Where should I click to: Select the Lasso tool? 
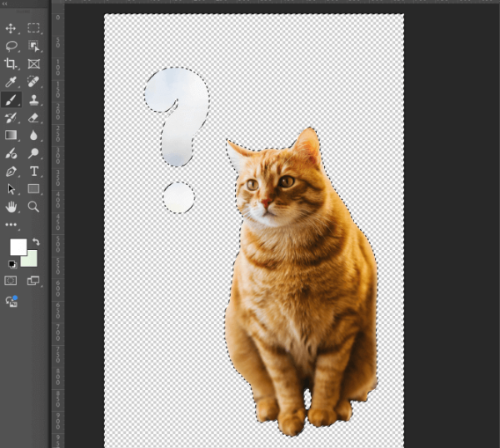11,46
